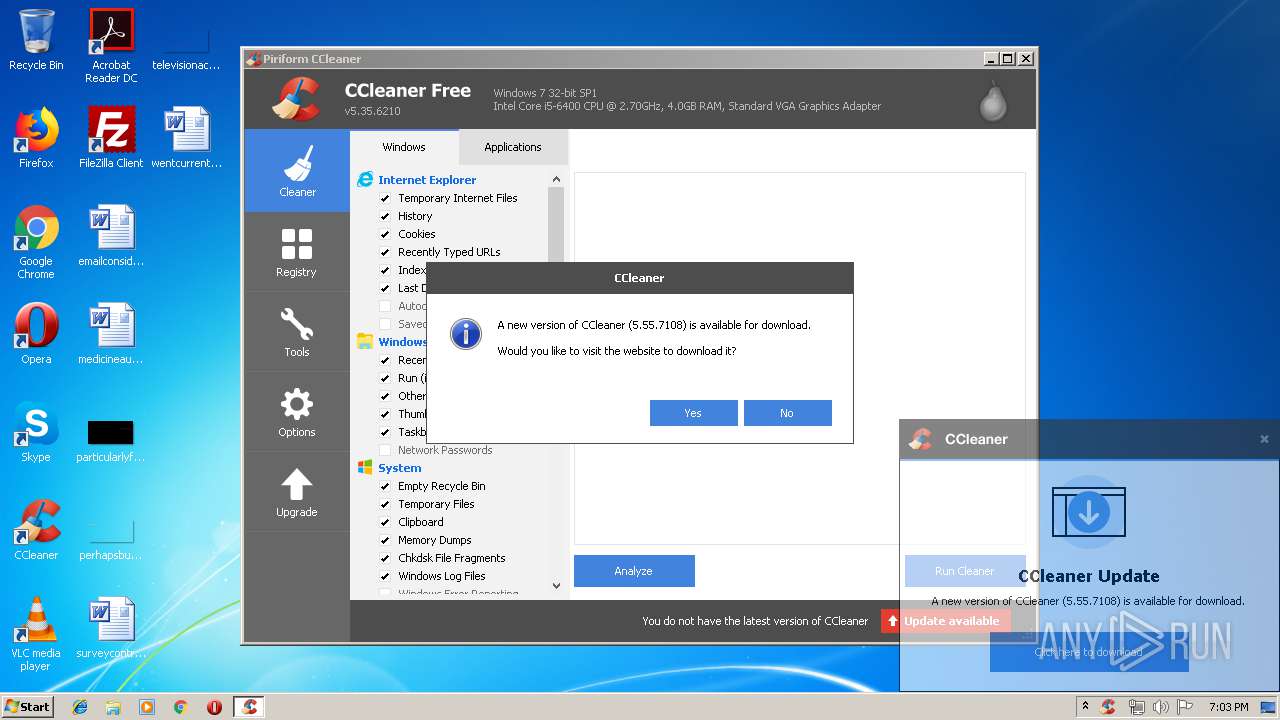Open the Google Chrome desktop shortcut
The width and height of the screenshot is (1280, 720).
pos(36,242)
